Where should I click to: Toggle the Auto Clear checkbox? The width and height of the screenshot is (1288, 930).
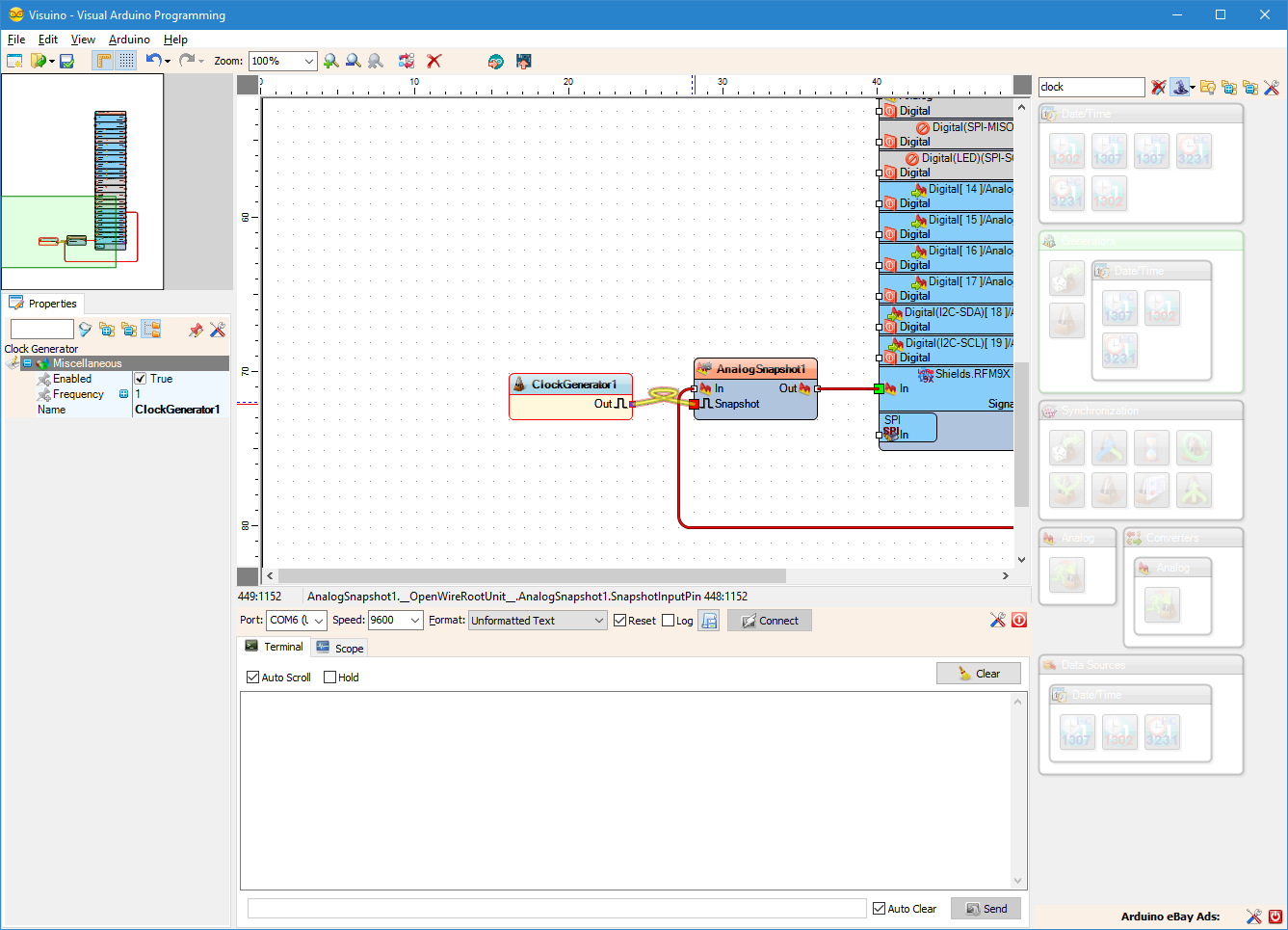[x=880, y=909]
